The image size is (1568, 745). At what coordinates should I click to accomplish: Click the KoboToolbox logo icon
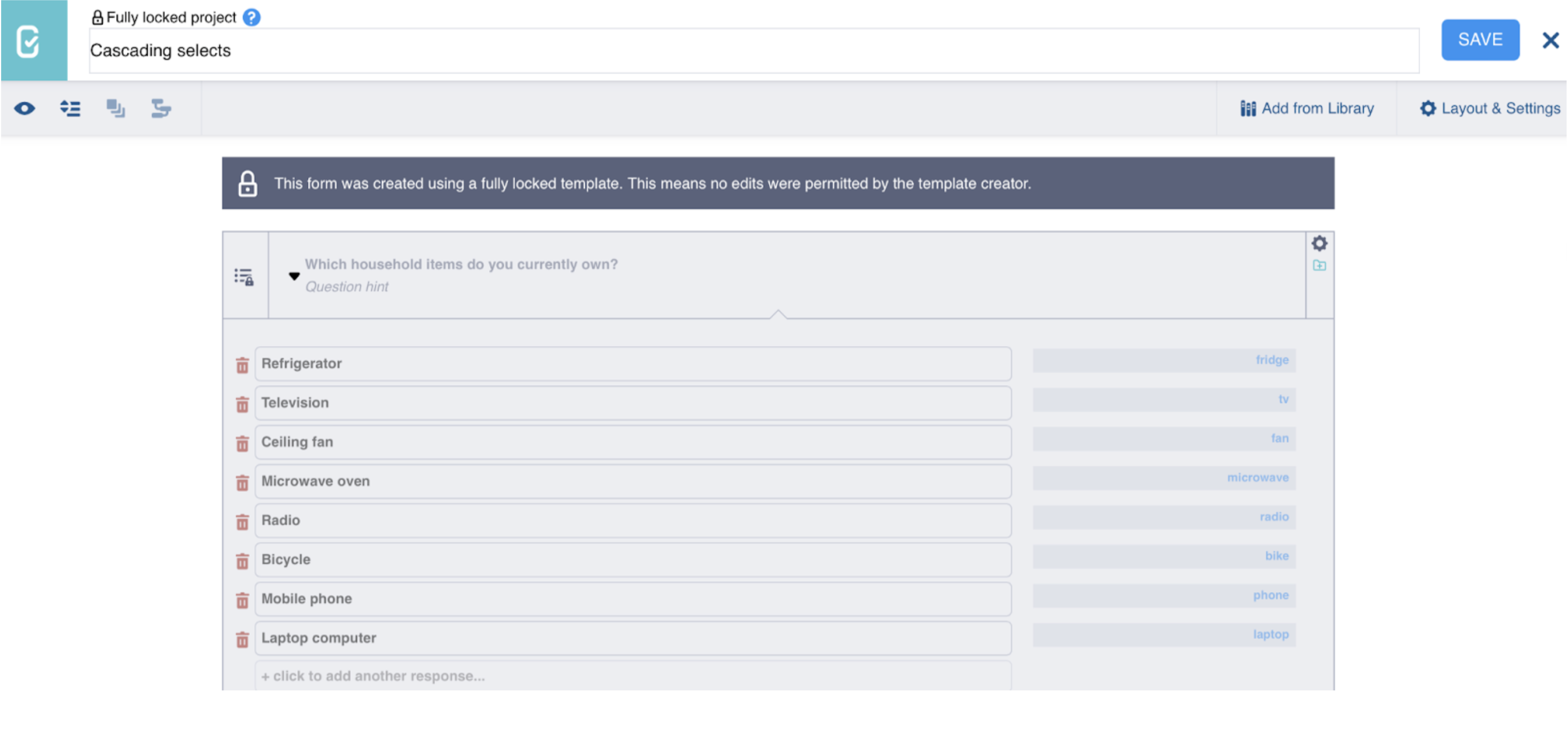29,41
